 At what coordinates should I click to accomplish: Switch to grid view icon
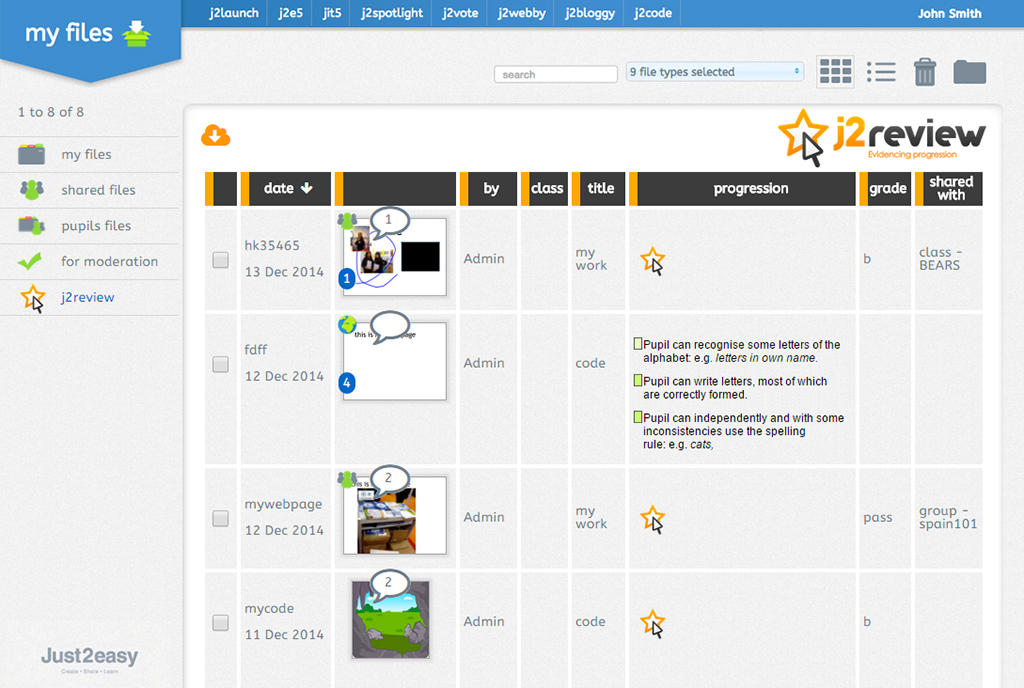tap(835, 71)
